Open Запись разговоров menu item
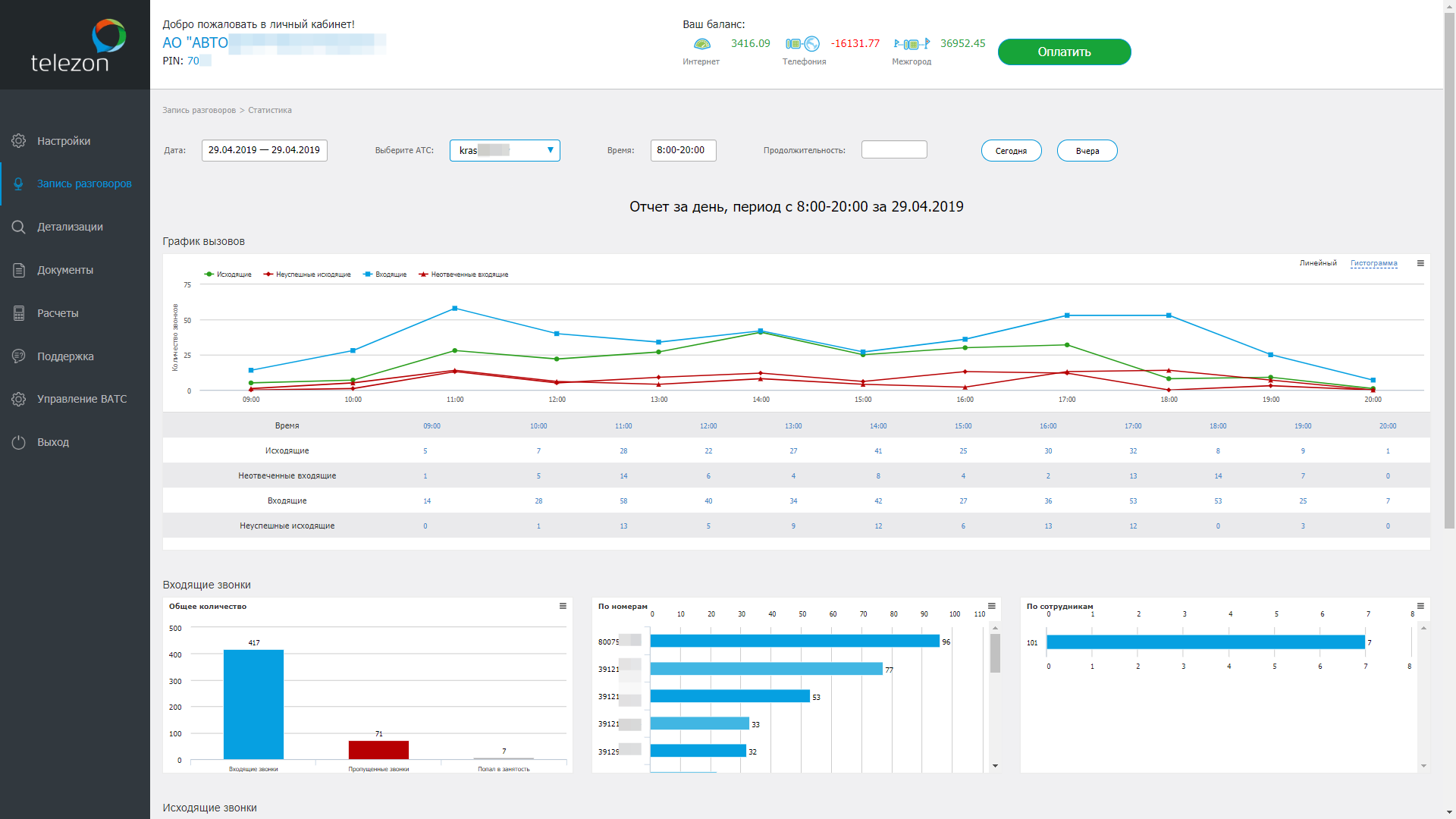This screenshot has height=819, width=1456. tap(84, 184)
